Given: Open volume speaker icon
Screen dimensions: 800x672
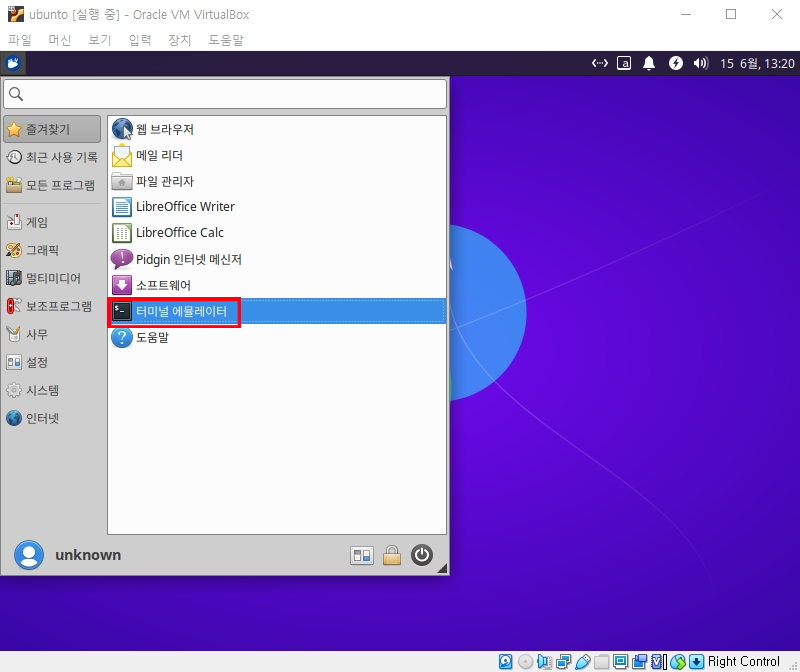Looking at the screenshot, I should tap(701, 63).
